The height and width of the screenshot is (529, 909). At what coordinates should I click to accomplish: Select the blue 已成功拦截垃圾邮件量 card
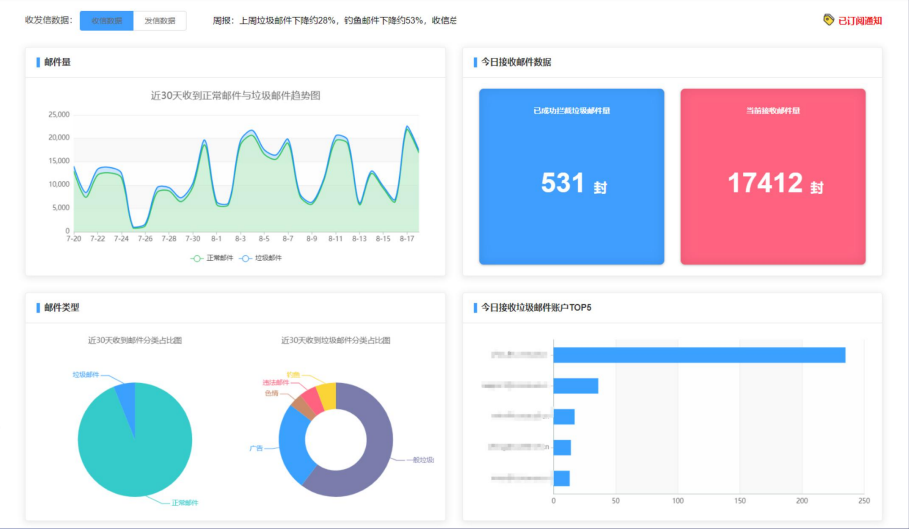point(572,177)
